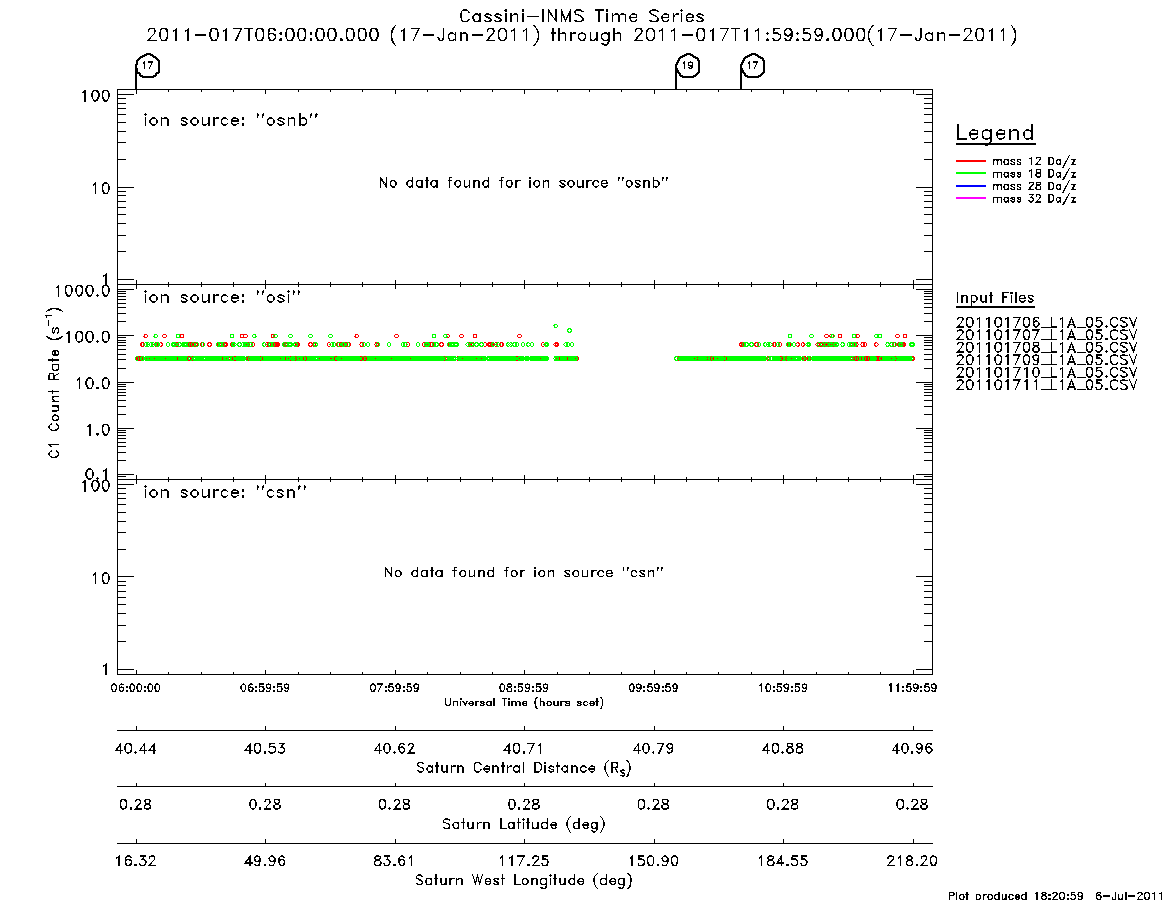Click the hexagonal marker labeled 19
1165x900 pixels.
pos(688,65)
